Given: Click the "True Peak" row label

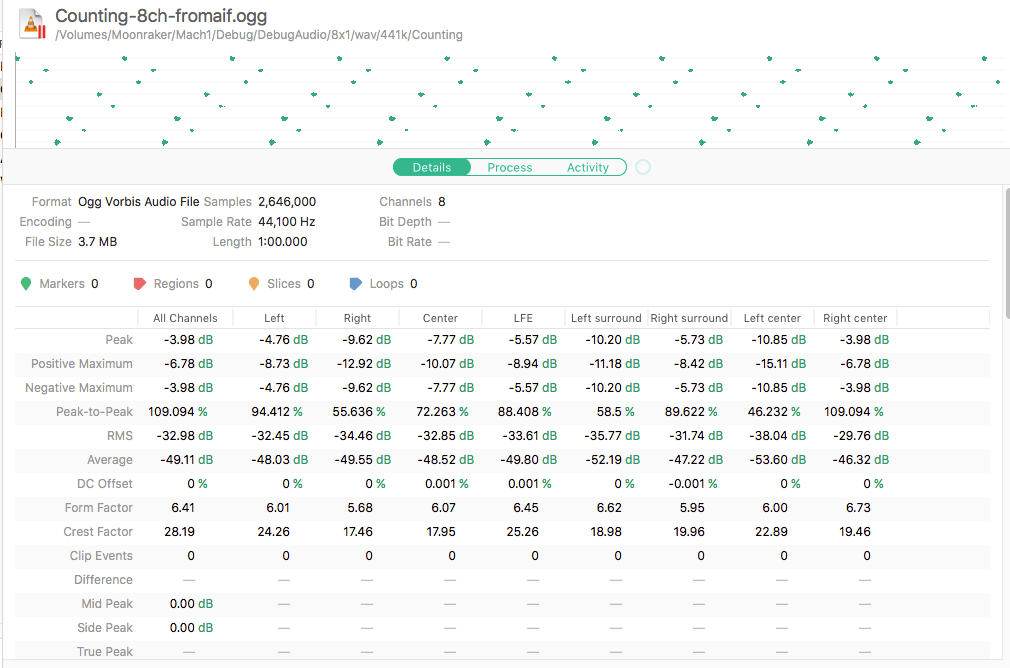Looking at the screenshot, I should coord(105,652).
